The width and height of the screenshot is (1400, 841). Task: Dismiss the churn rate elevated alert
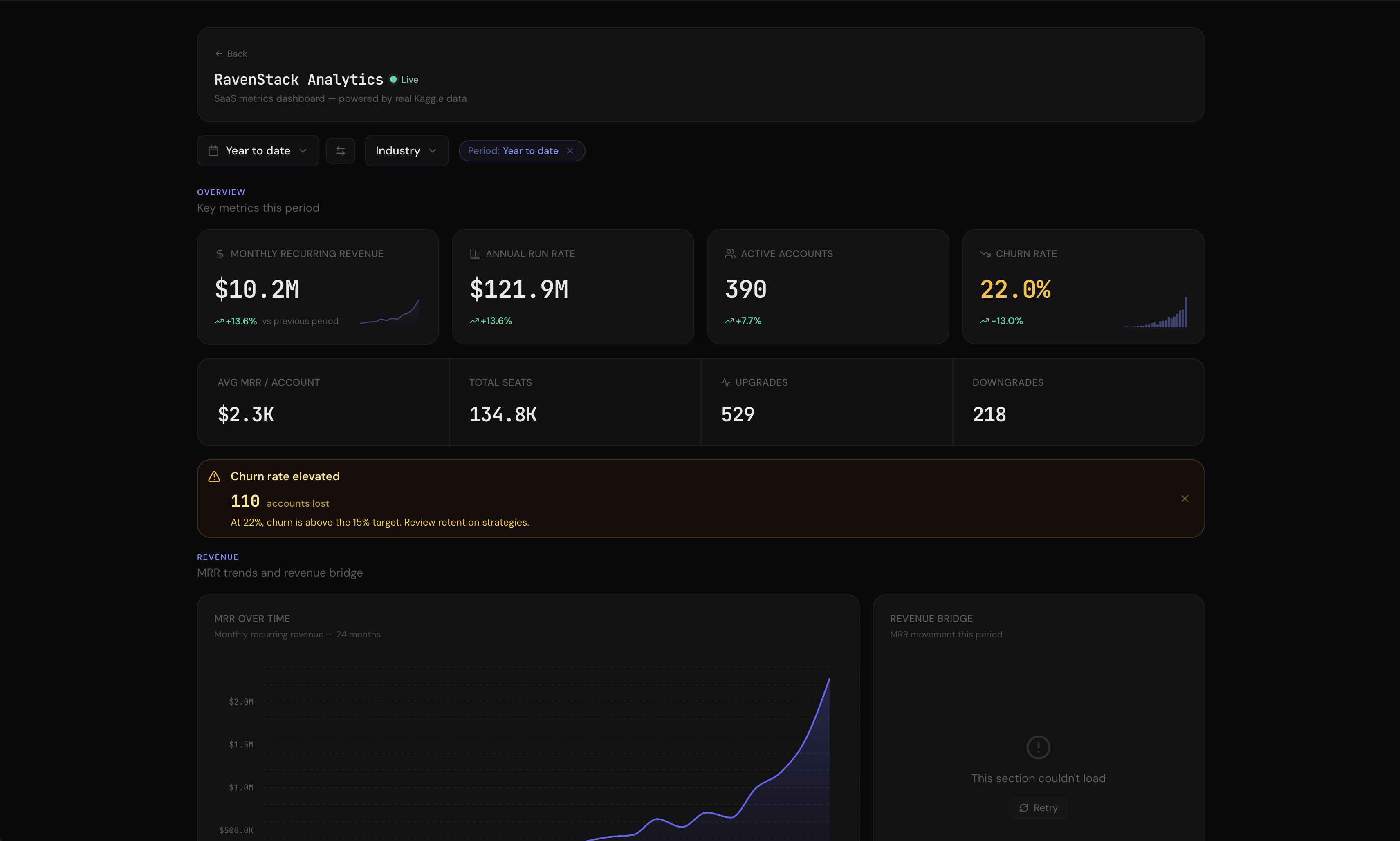(1184, 498)
